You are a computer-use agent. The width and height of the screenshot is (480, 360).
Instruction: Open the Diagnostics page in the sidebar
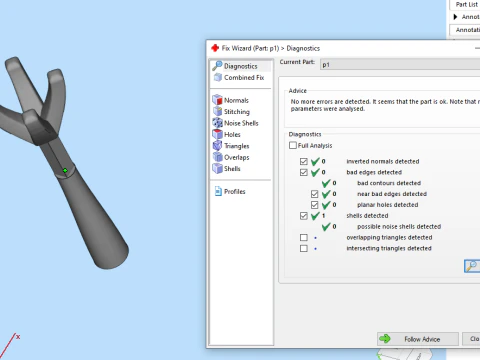[x=241, y=66]
